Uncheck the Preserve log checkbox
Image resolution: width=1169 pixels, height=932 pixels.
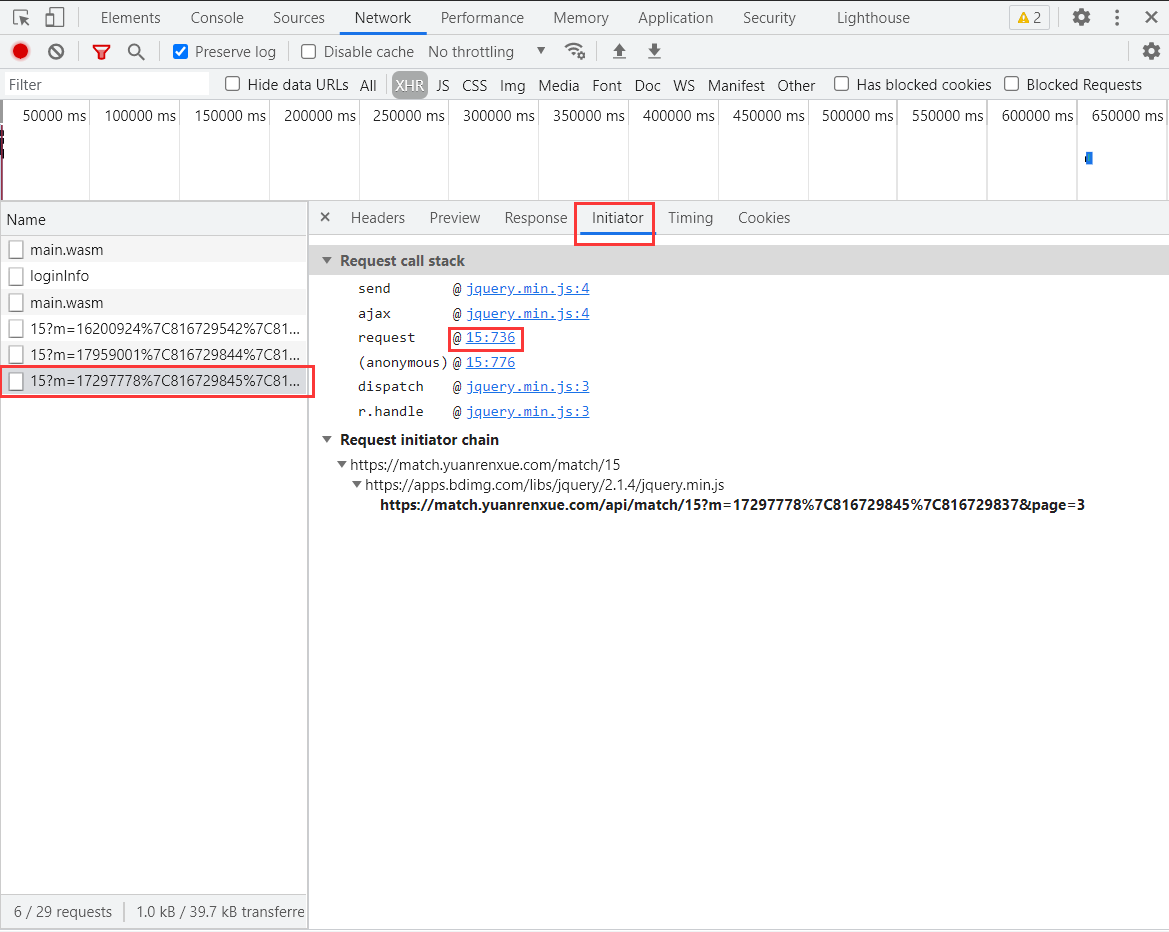(x=180, y=52)
